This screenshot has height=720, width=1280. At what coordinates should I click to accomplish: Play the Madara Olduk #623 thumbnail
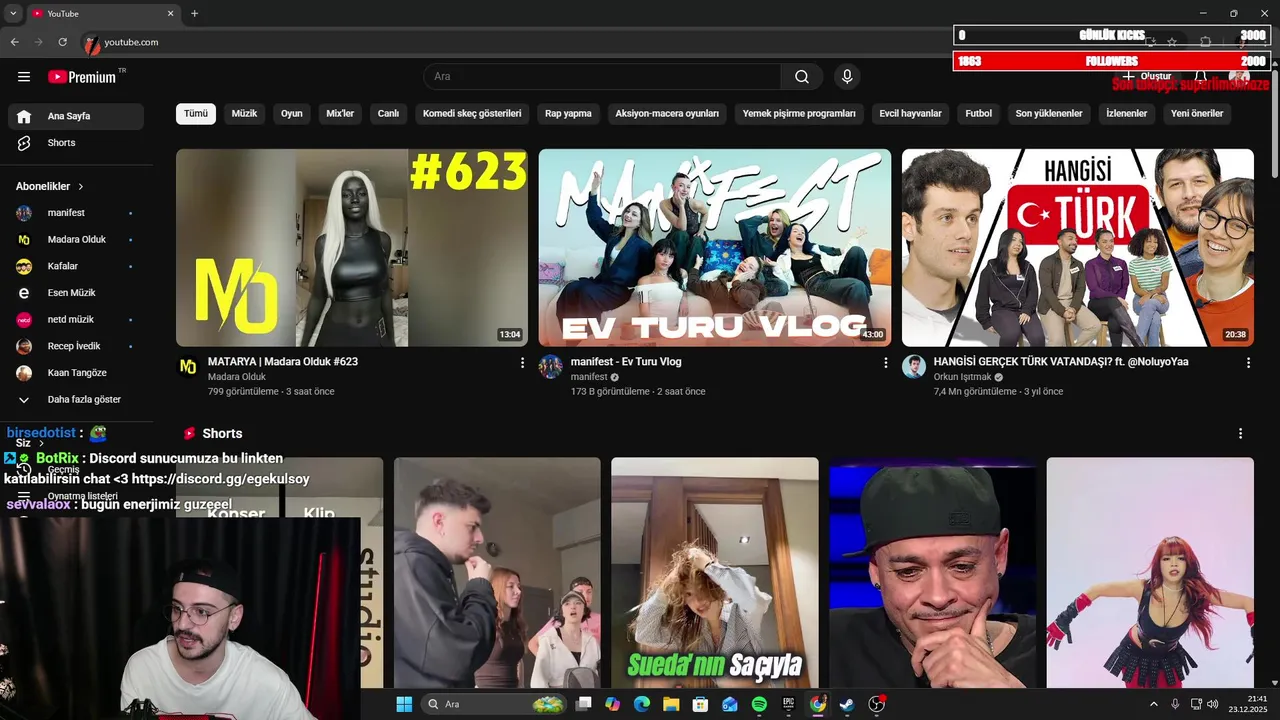coord(352,248)
